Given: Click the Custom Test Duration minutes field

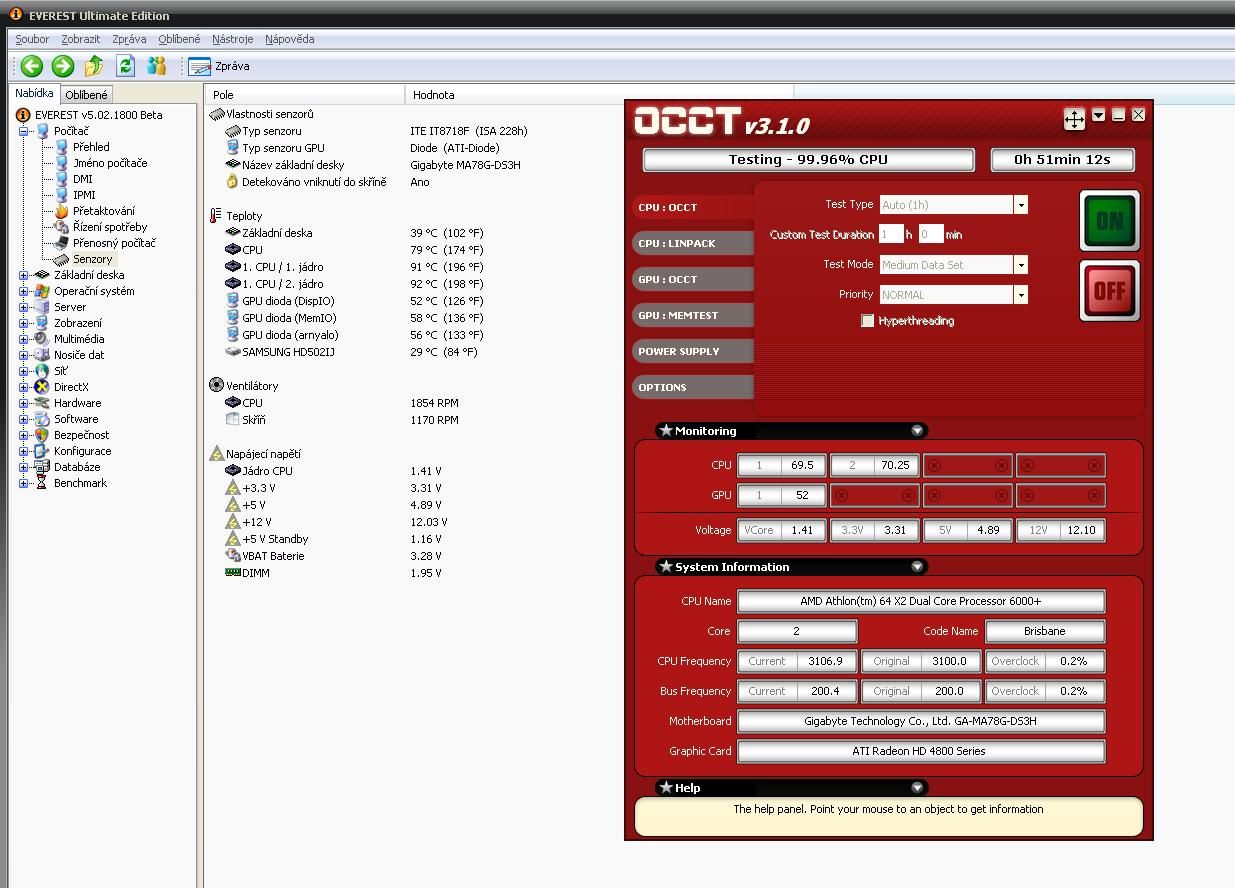Looking at the screenshot, I should click(x=930, y=235).
